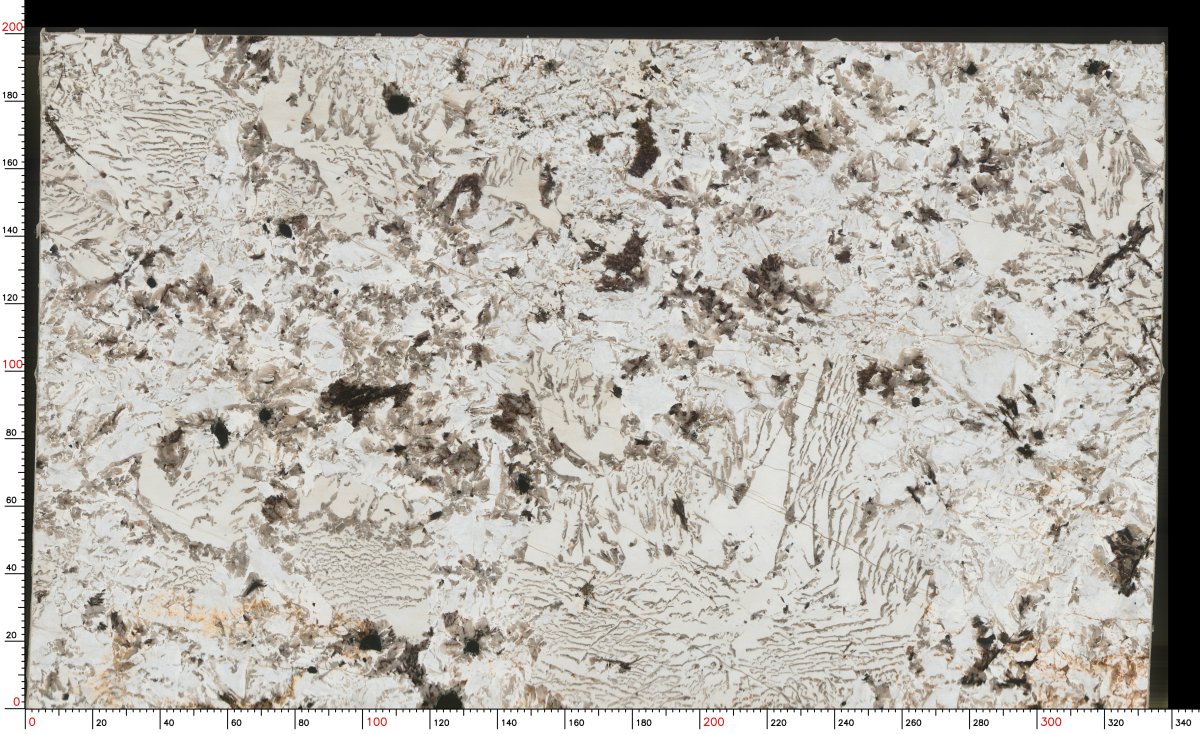This screenshot has width=1200, height=734.
Task: Click the red 100 label on horizontal ruler
Action: 376,722
